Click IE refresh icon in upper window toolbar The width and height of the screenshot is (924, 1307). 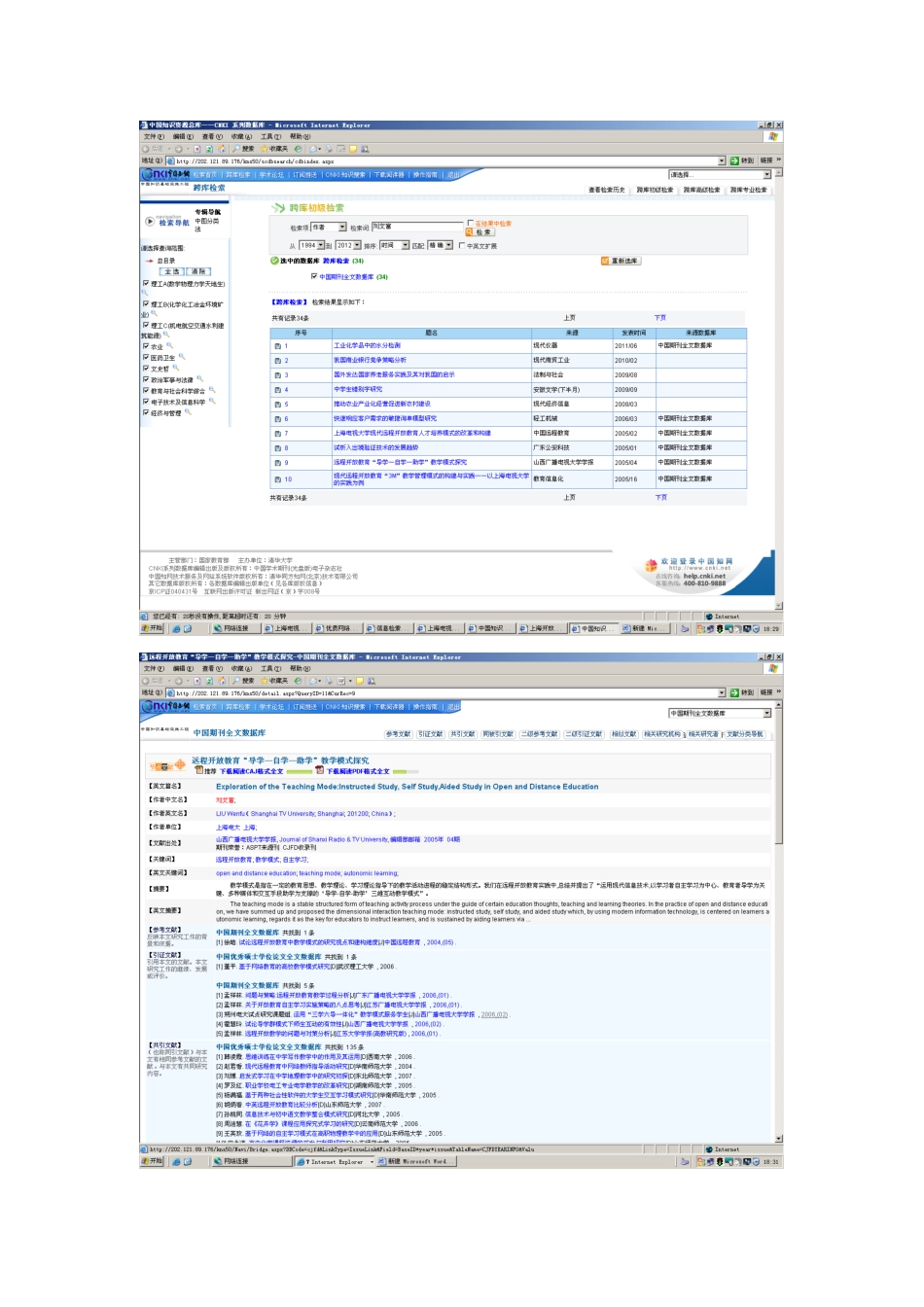[x=210, y=149]
